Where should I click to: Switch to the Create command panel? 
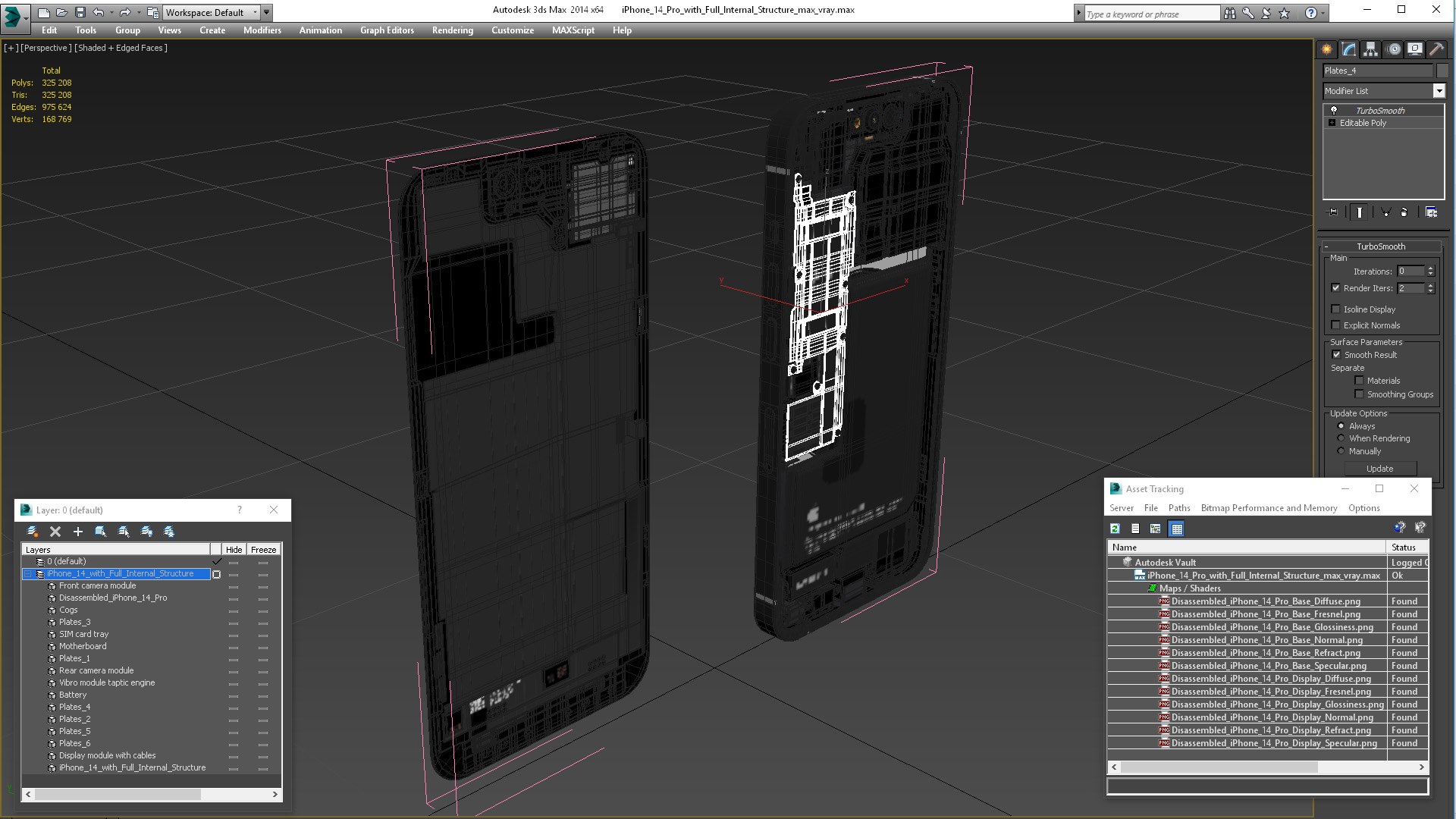(1327, 49)
